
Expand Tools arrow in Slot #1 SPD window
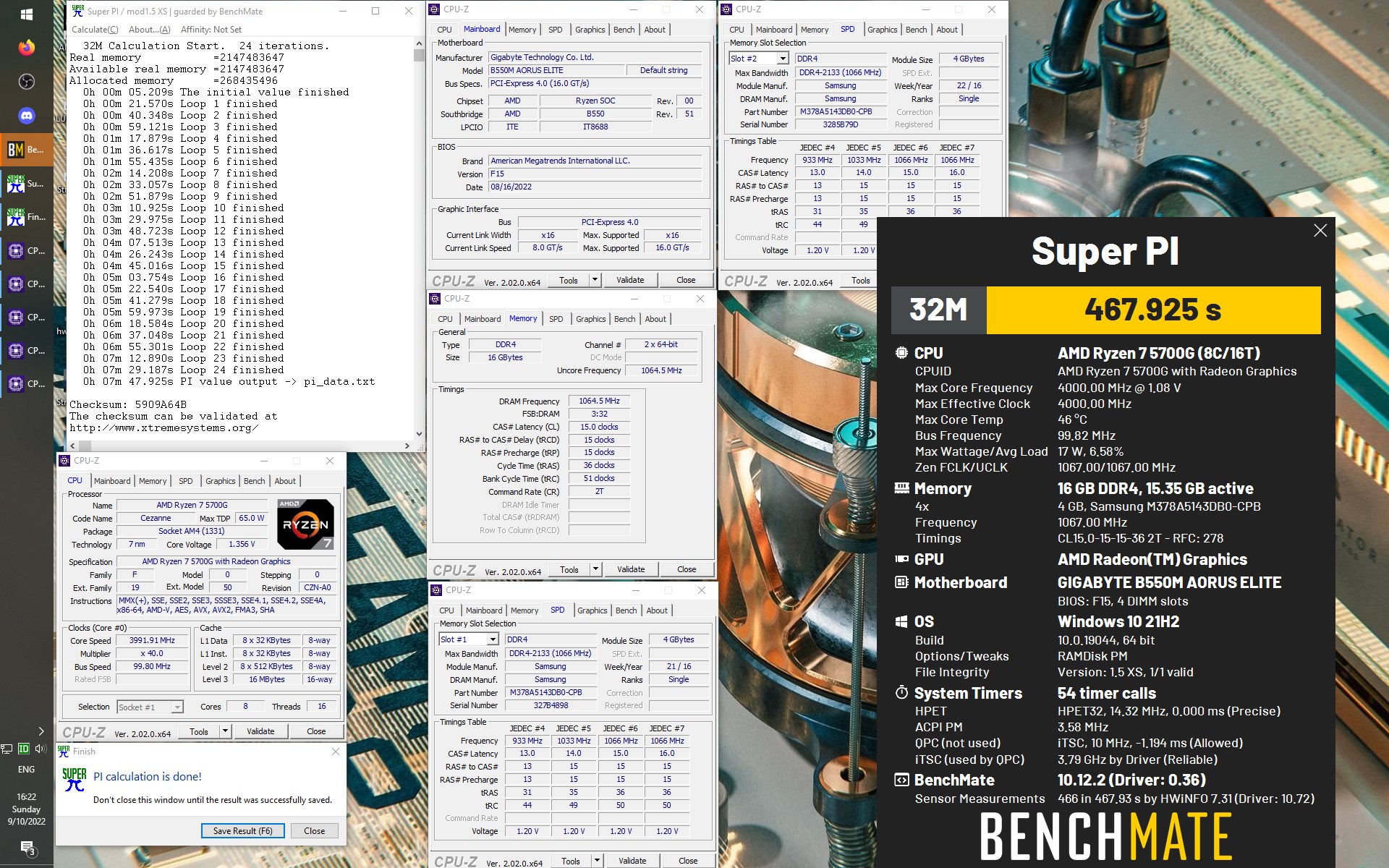[597, 861]
